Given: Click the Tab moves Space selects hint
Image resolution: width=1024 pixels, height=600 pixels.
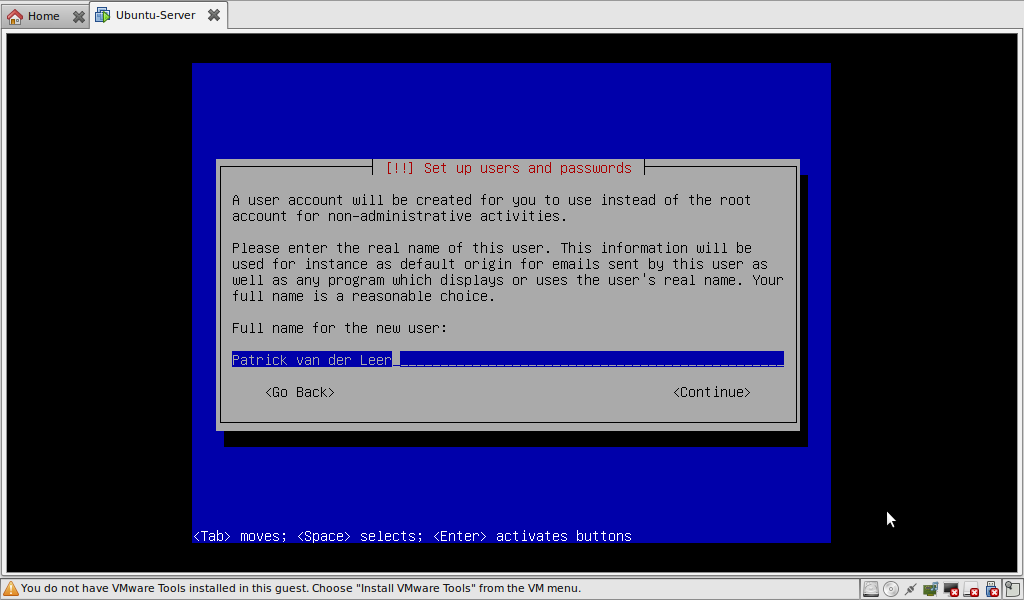Looking at the screenshot, I should click(x=413, y=536).
